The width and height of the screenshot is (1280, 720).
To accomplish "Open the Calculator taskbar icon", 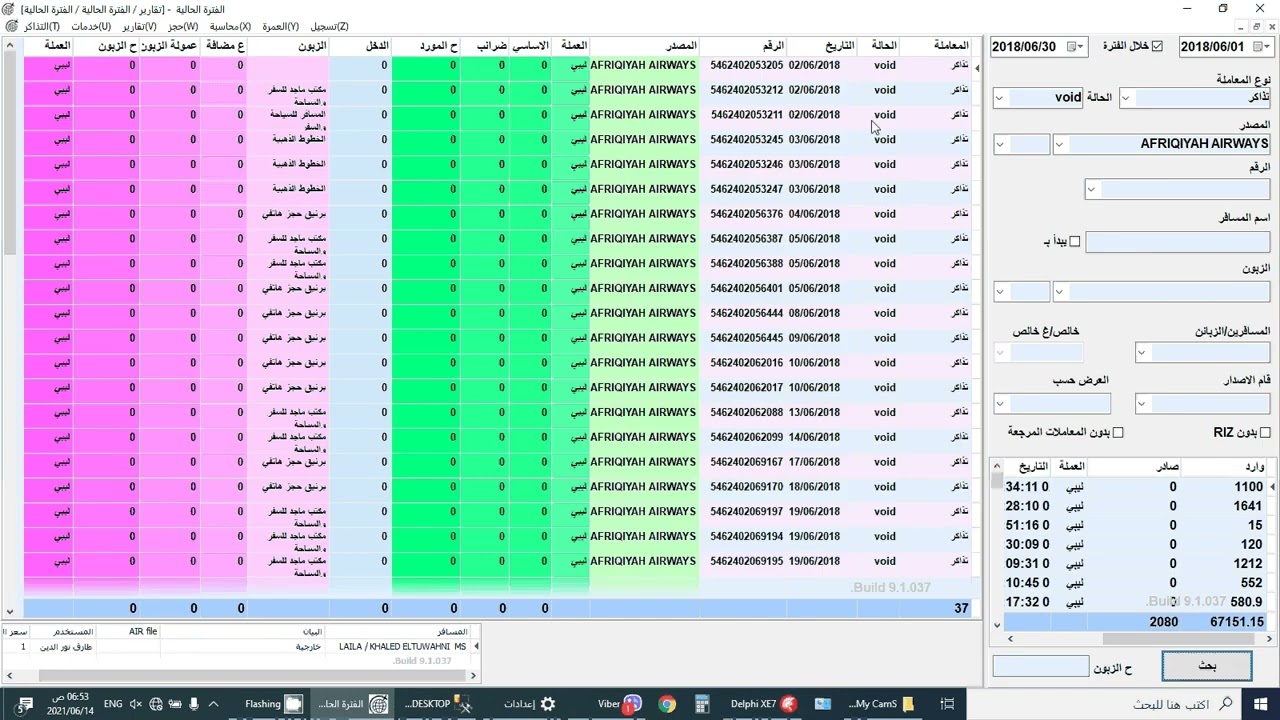I will [702, 704].
